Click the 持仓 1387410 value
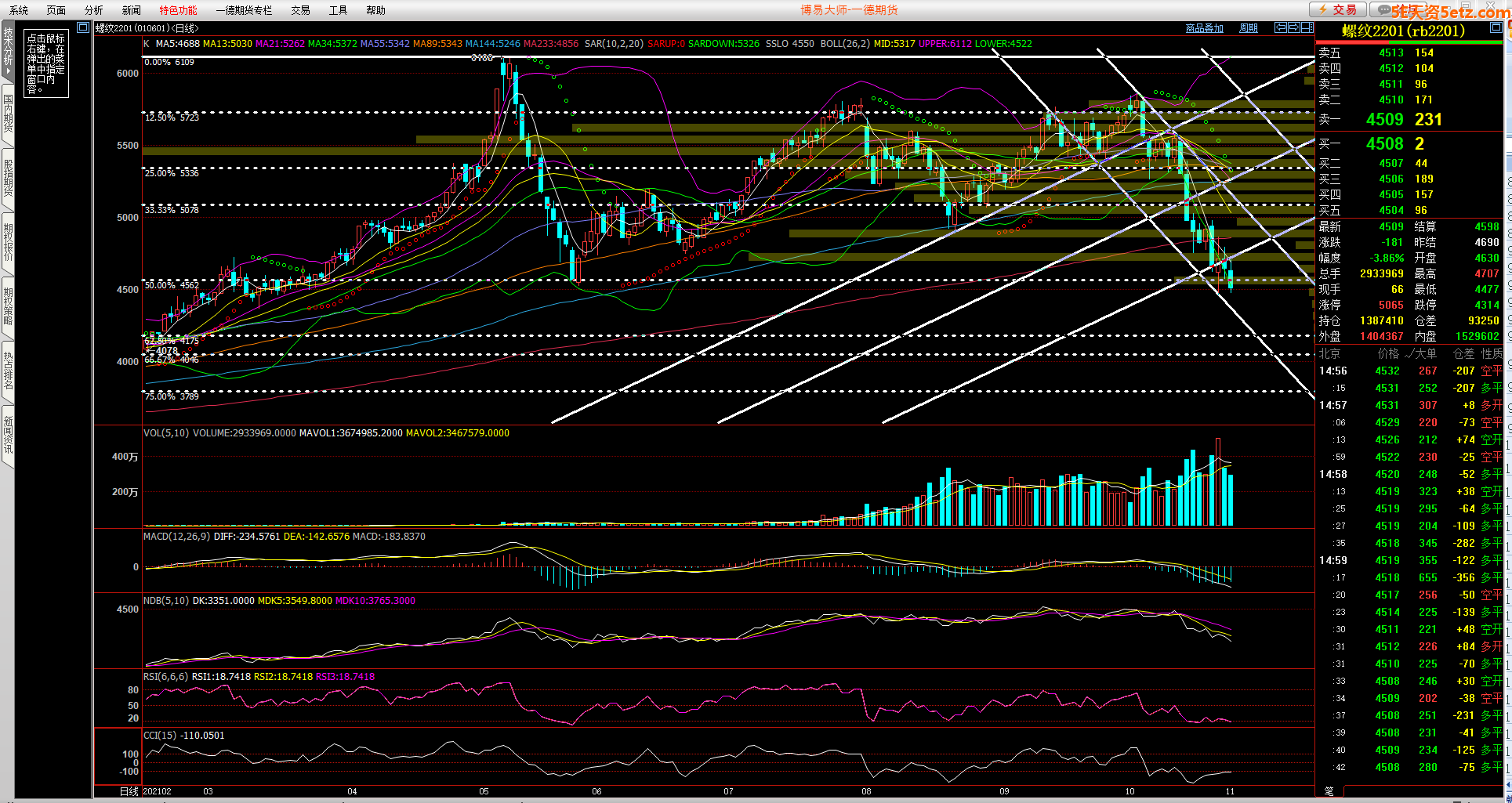 (x=1382, y=320)
